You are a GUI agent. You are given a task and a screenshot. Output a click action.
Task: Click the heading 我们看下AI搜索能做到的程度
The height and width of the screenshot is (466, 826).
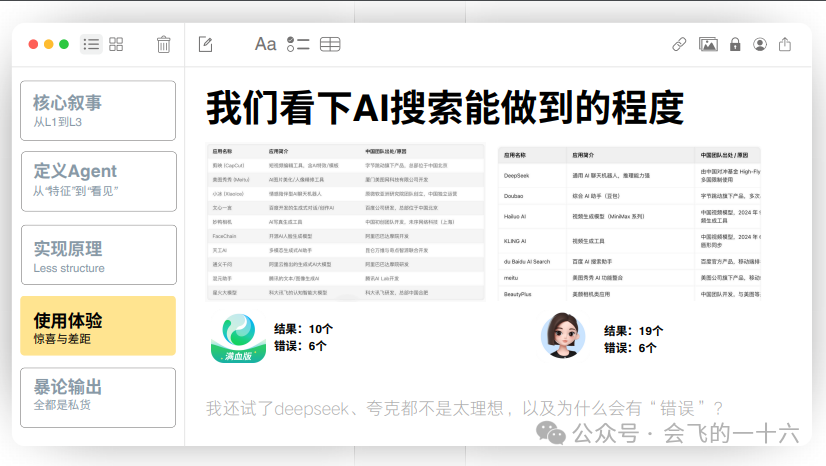pyautogui.click(x=445, y=107)
